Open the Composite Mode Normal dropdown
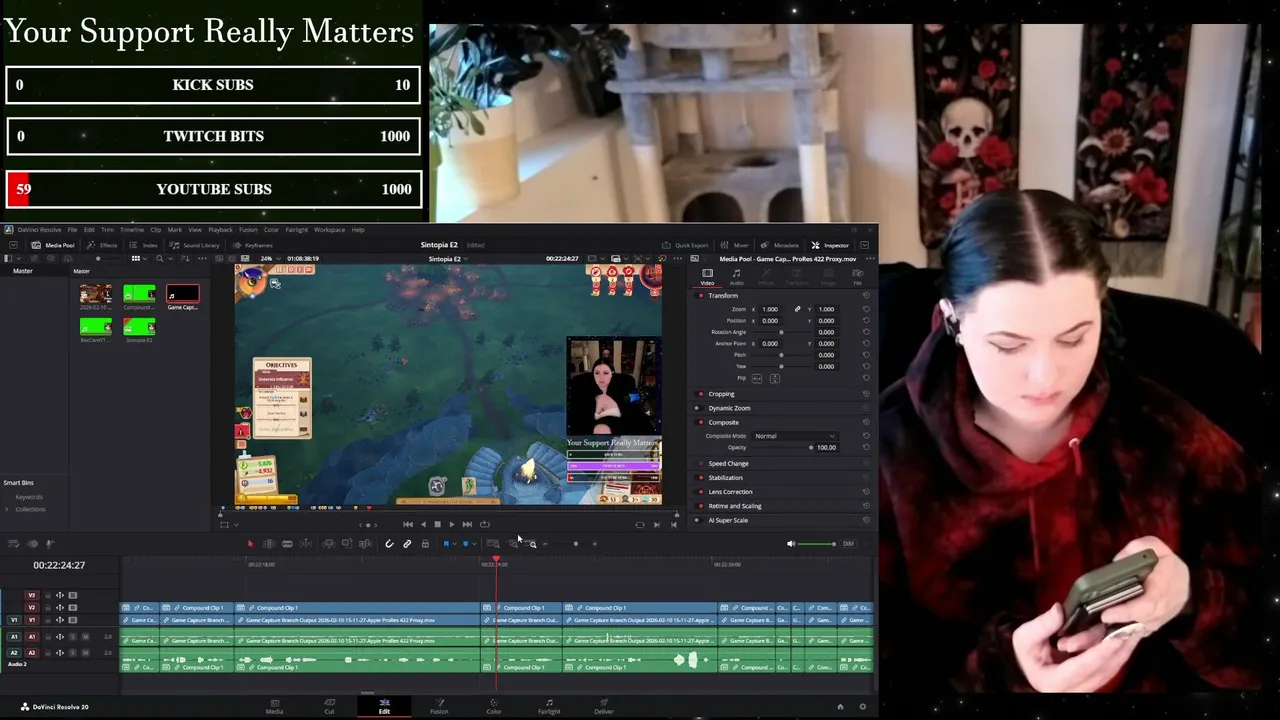 tap(794, 436)
